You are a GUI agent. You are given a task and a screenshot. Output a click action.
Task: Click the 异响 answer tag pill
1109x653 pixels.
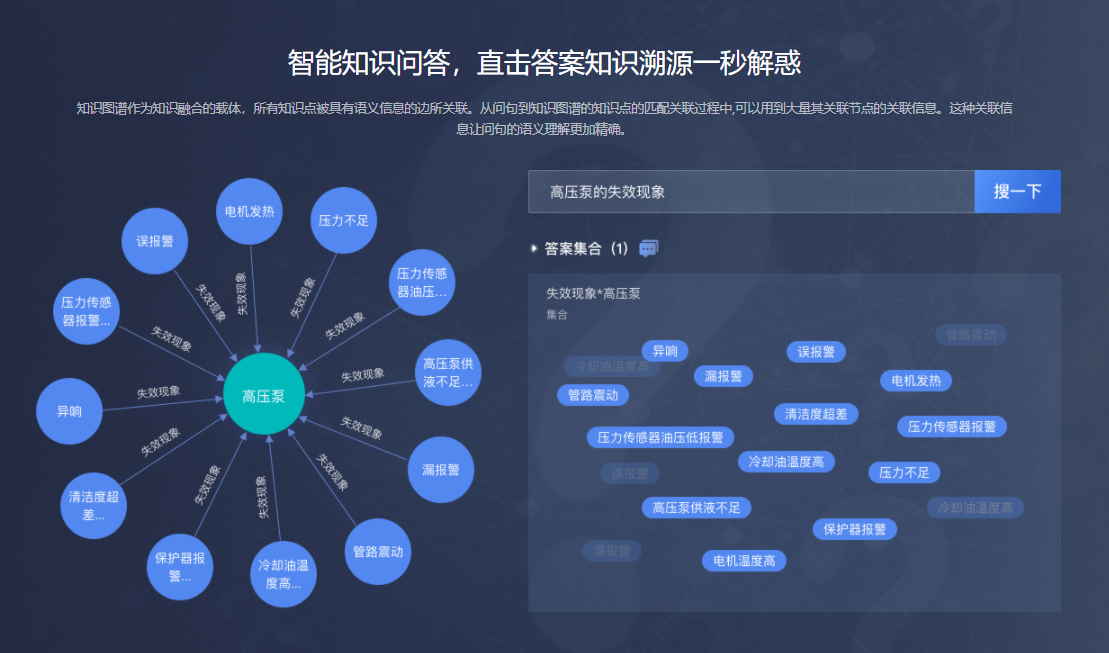(665, 351)
